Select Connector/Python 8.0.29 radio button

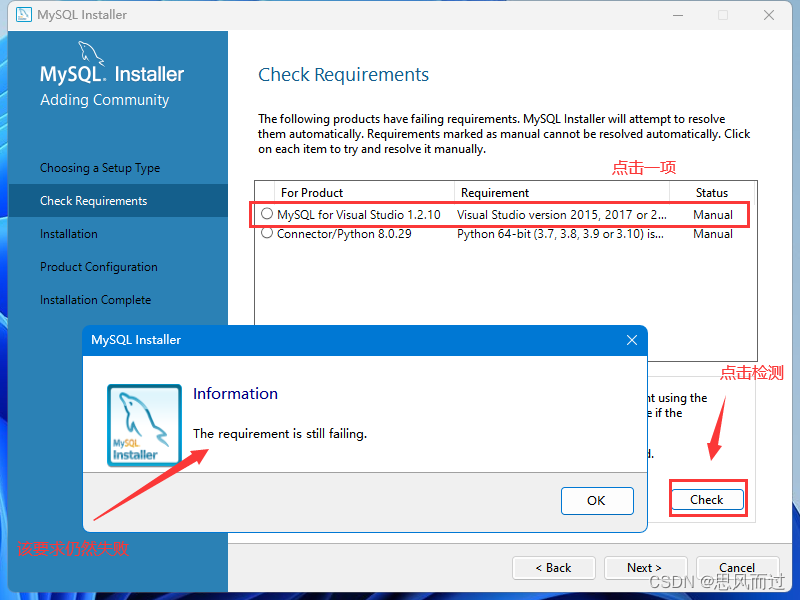click(267, 233)
